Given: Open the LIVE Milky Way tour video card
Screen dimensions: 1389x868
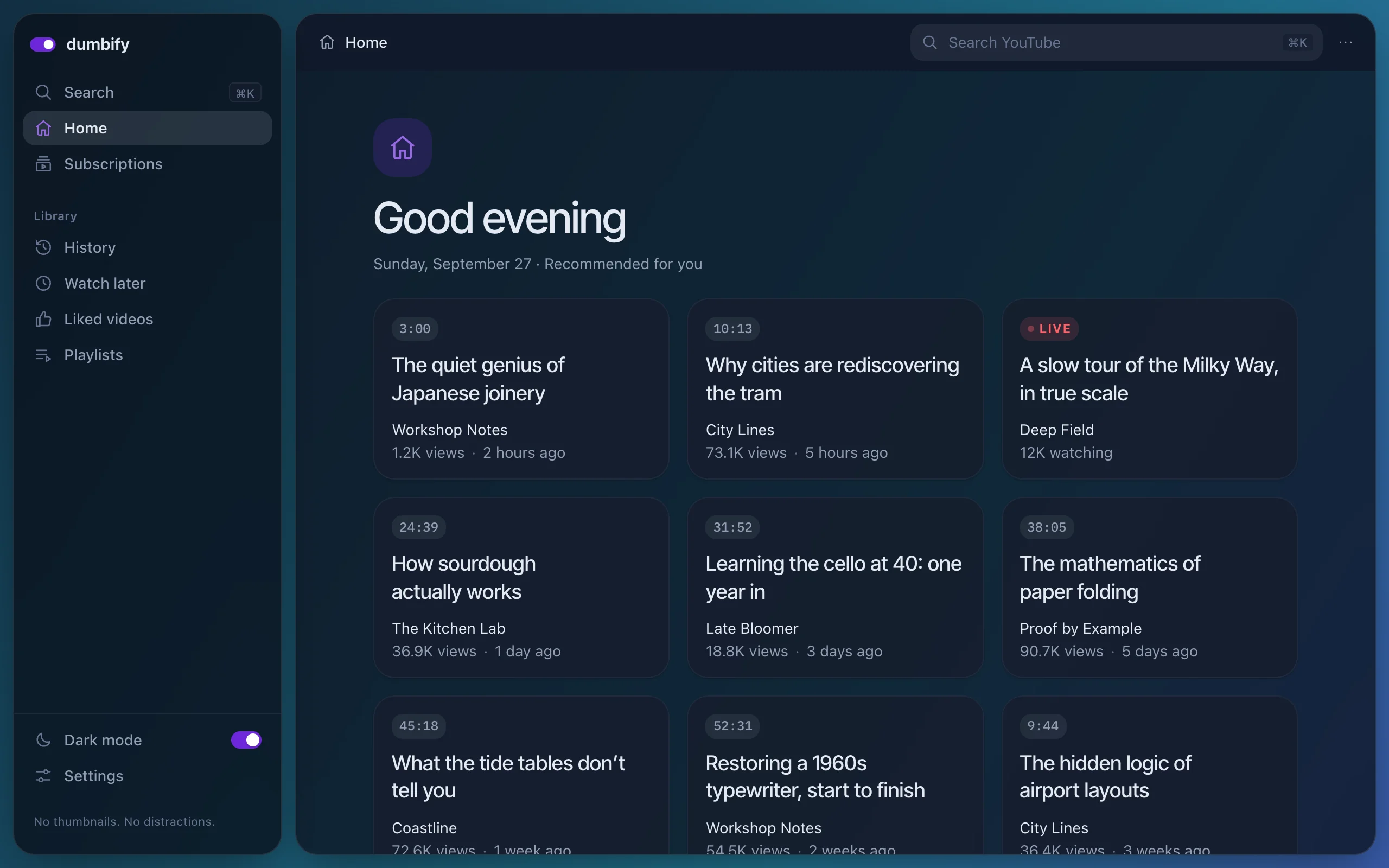Looking at the screenshot, I should coord(1149,388).
